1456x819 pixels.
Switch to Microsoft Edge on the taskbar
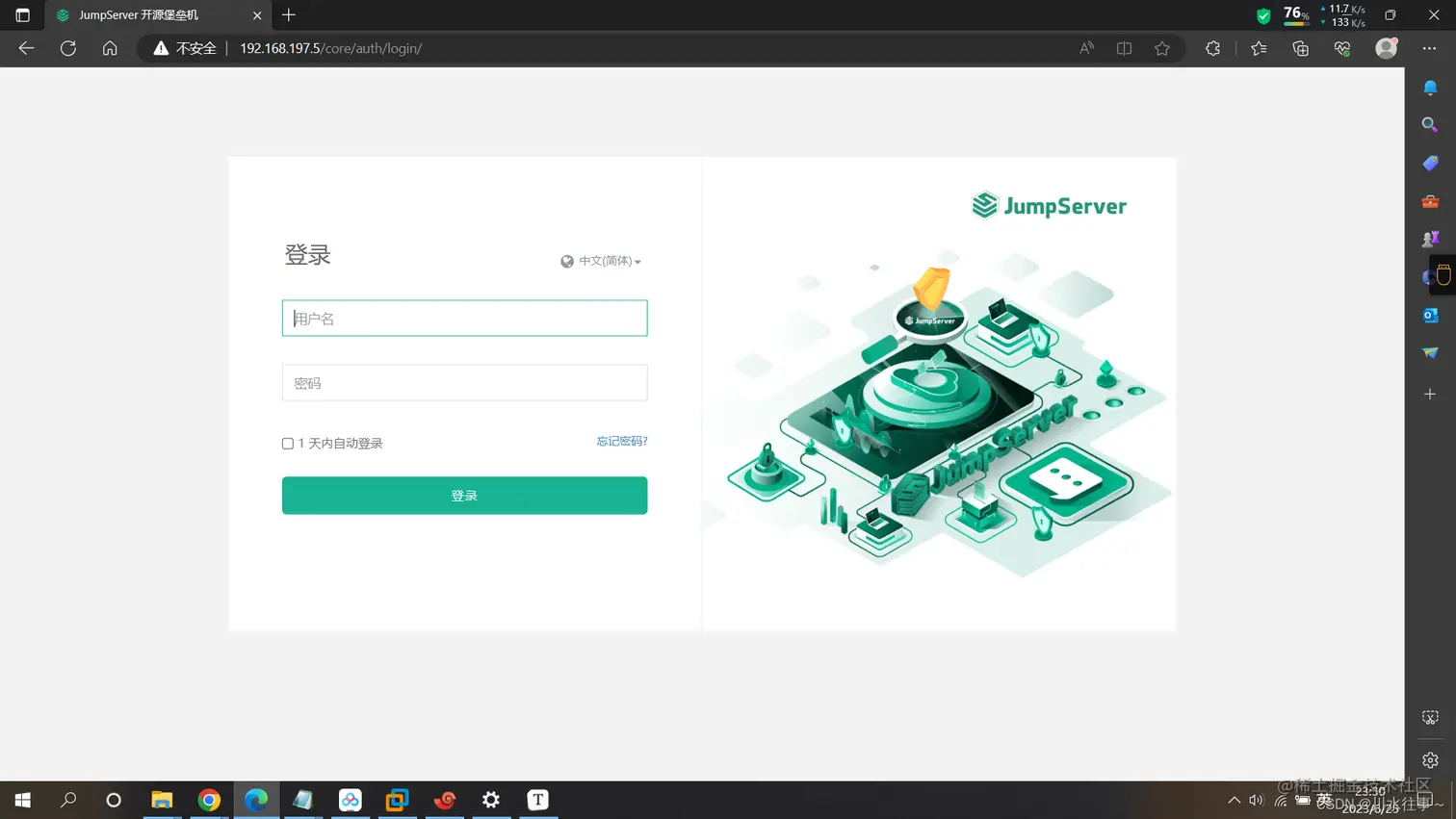(x=256, y=800)
